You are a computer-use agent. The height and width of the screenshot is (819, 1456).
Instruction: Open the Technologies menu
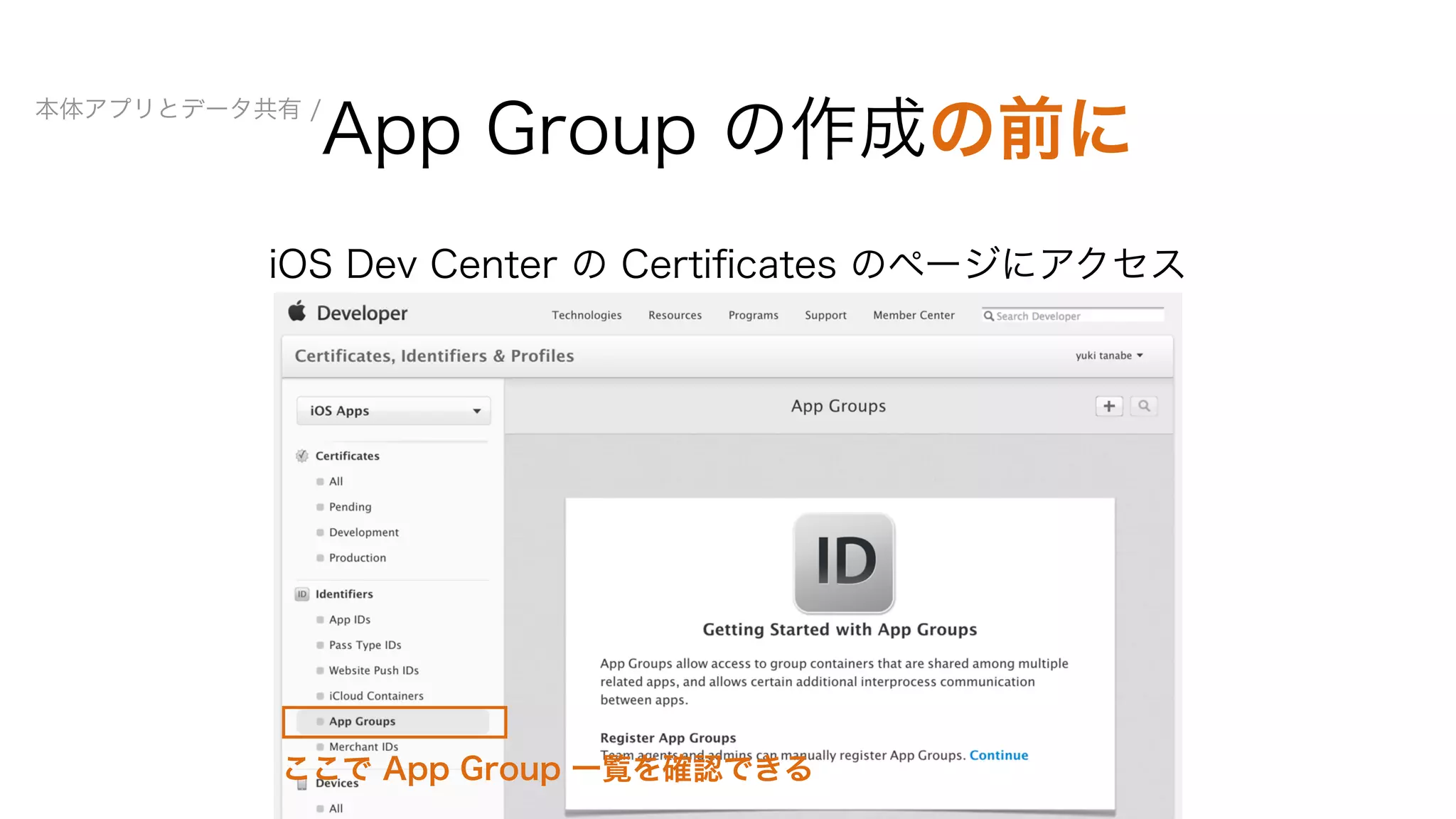click(587, 315)
